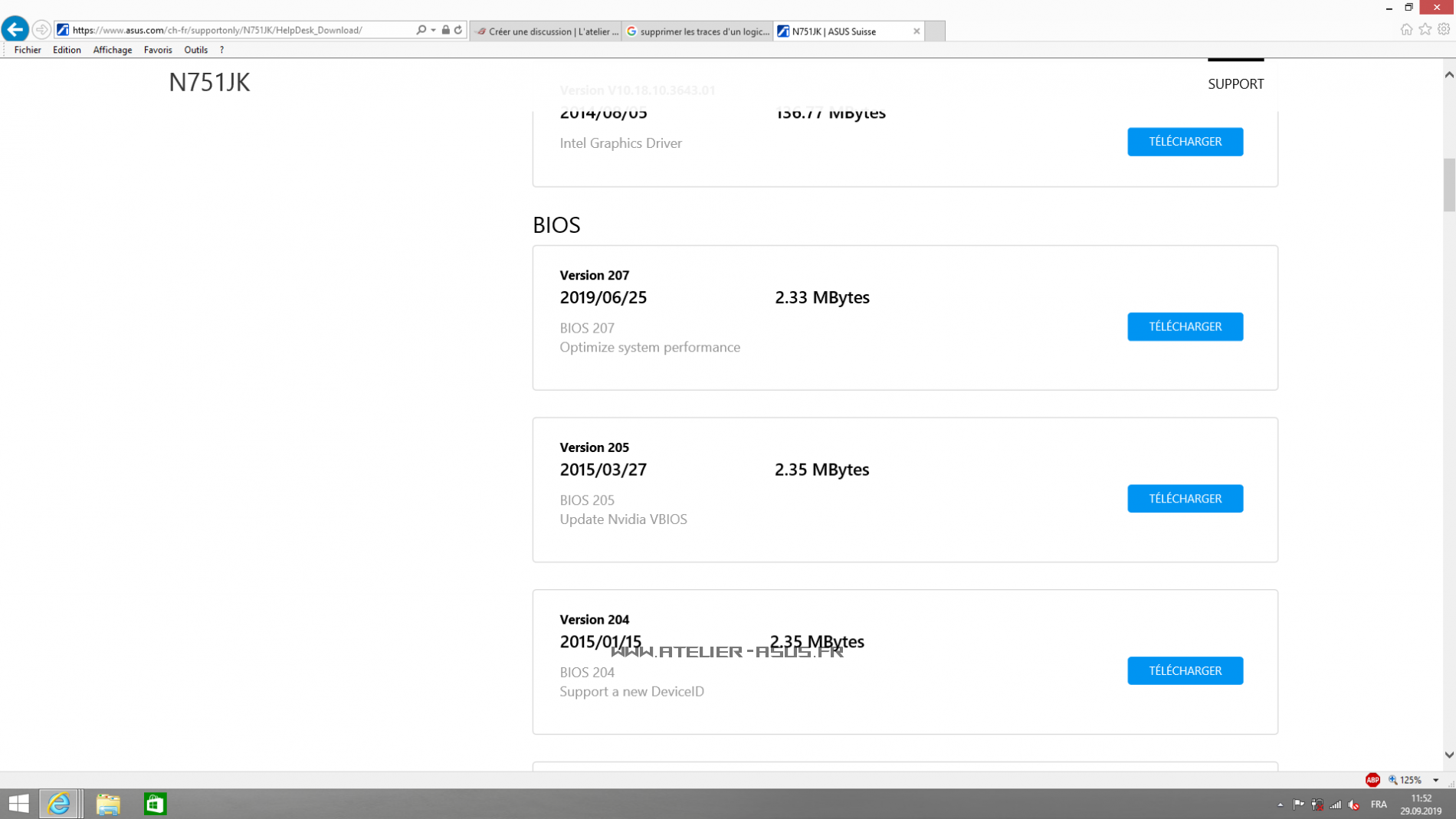Screen dimensions: 1456x819
Task: Download BIOS Version 205
Action: 1185,499
